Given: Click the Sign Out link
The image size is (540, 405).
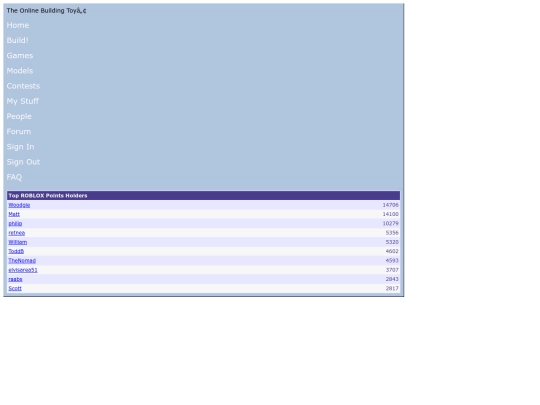Looking at the screenshot, I should 23,162.
